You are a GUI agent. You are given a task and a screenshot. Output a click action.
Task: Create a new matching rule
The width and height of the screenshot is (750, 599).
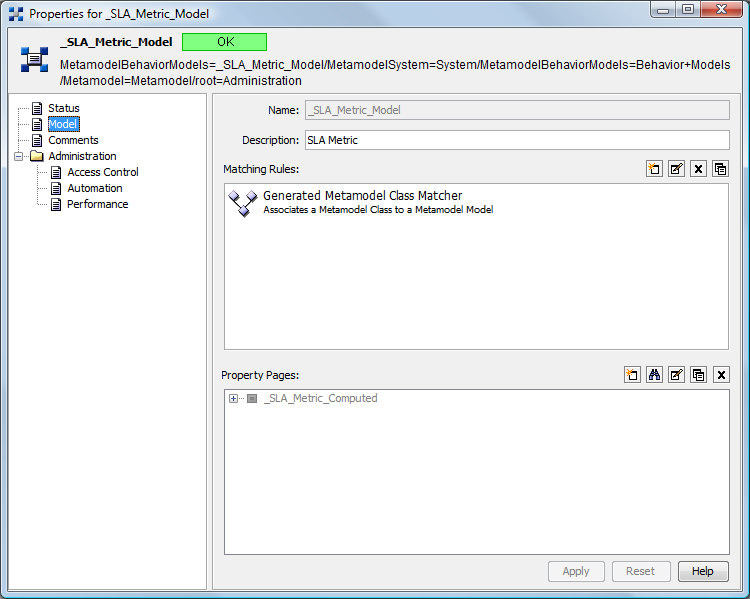(x=654, y=169)
